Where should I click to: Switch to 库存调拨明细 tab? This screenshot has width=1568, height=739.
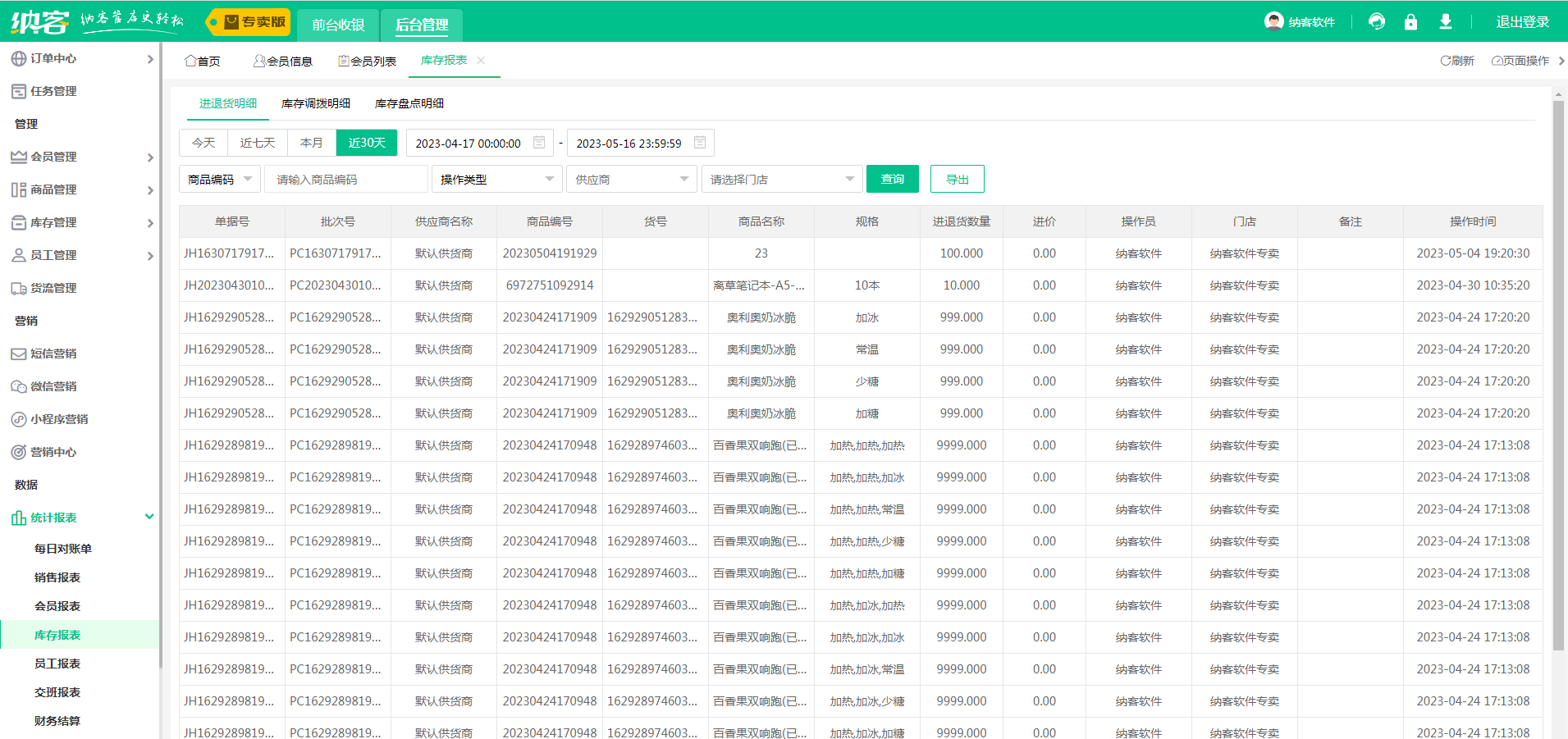[x=316, y=103]
